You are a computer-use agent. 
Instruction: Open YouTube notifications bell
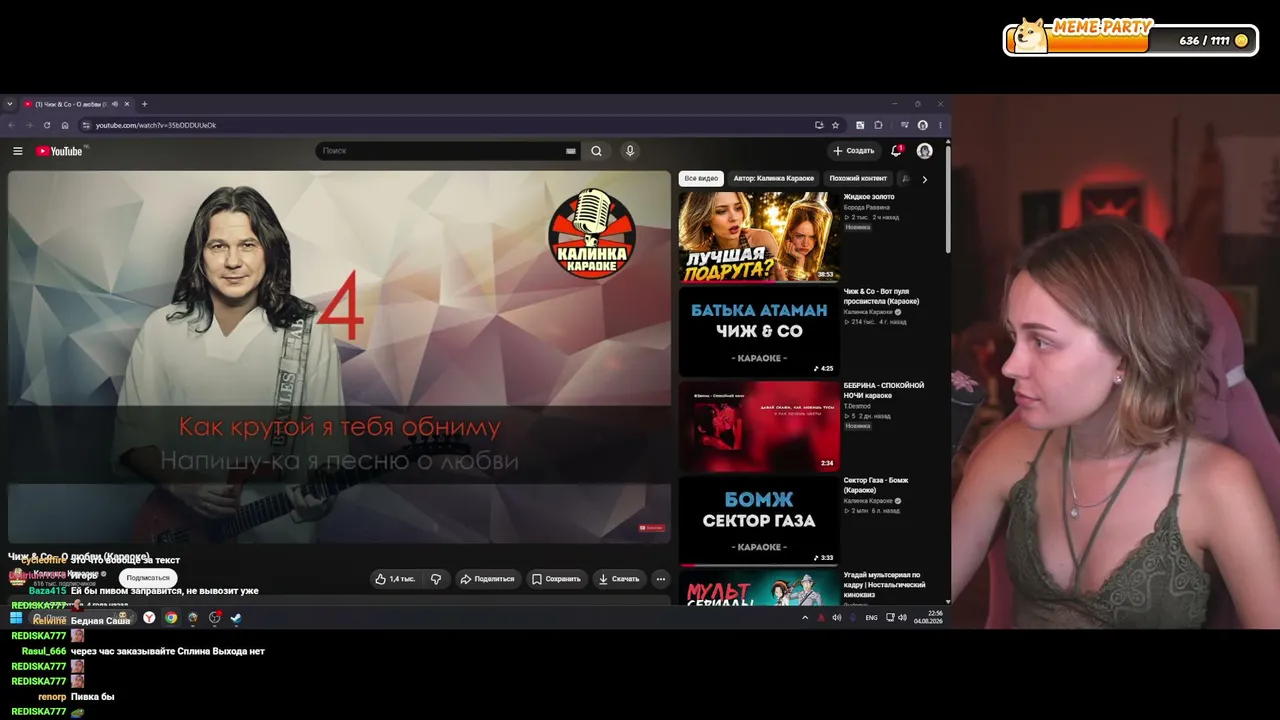coord(897,151)
